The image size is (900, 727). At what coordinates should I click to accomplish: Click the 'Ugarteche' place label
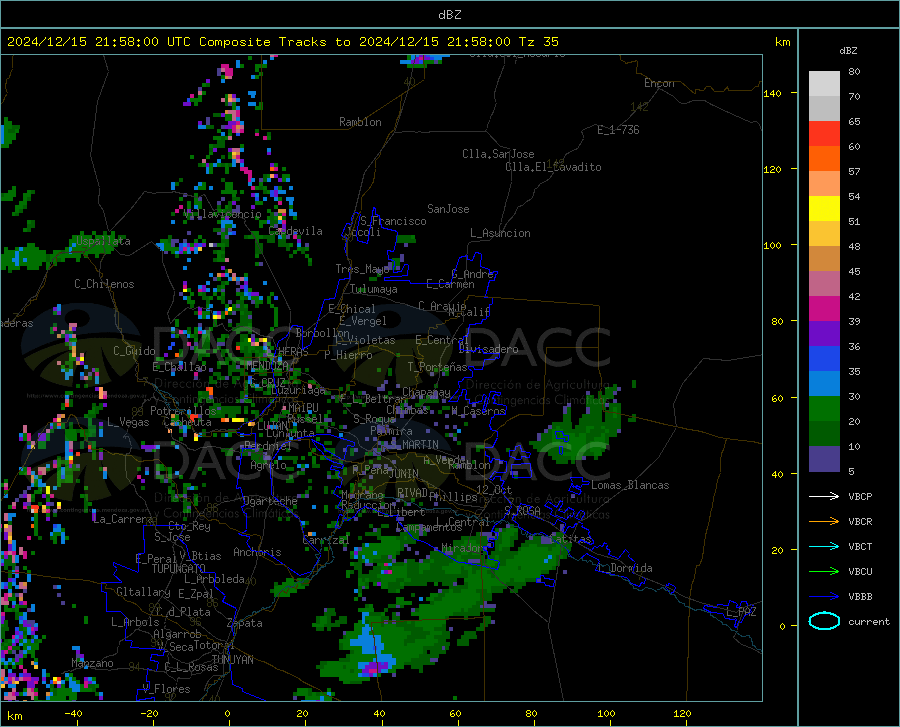pos(270,501)
